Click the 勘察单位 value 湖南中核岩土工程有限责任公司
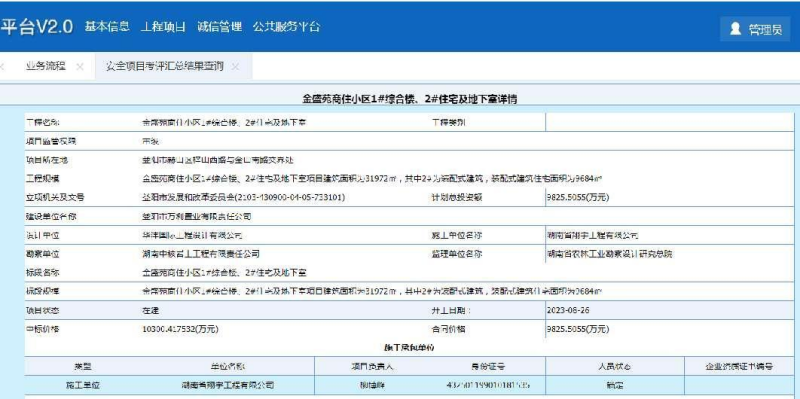The image size is (800, 399). coord(201,254)
